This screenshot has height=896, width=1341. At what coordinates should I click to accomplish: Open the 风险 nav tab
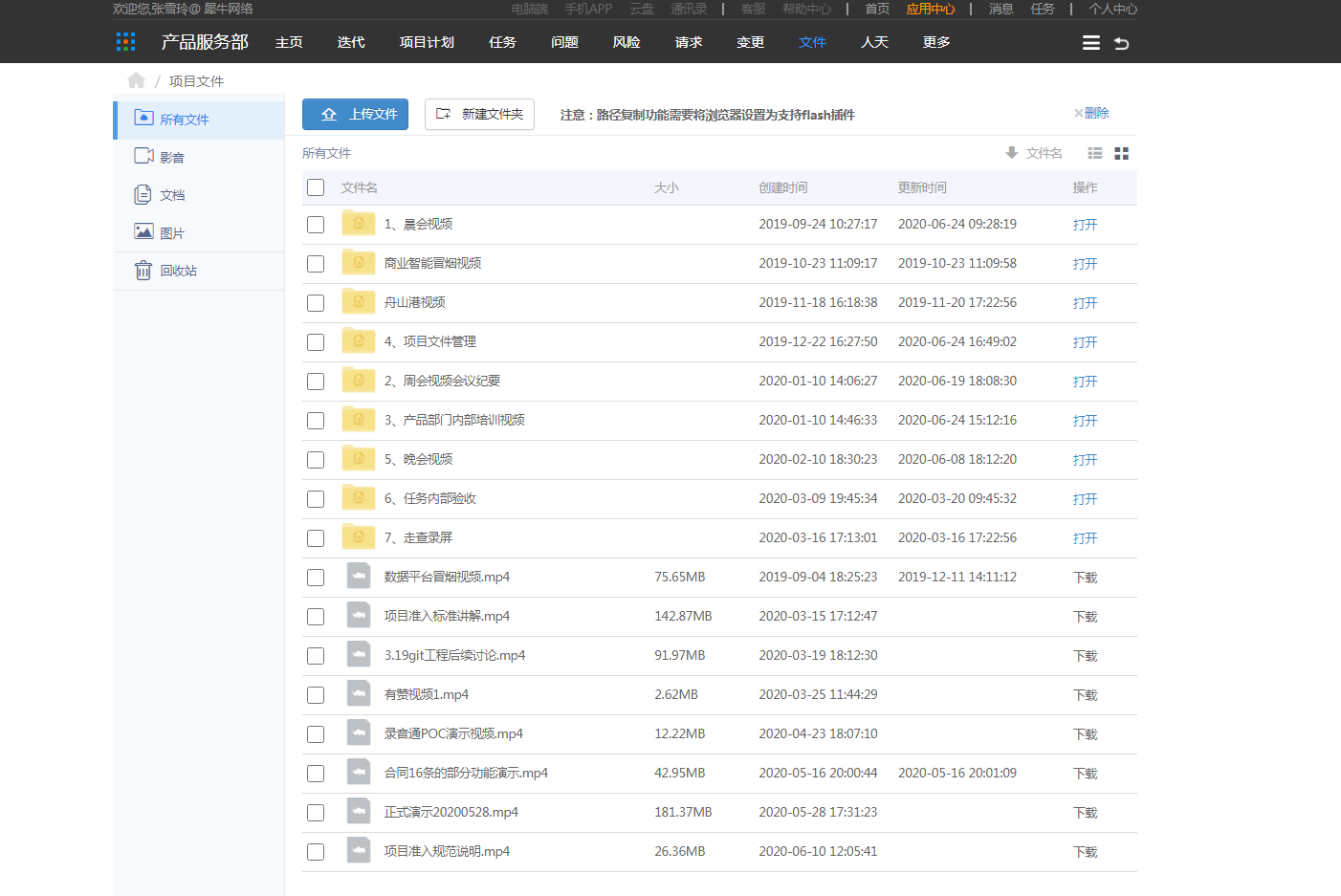coord(627,42)
